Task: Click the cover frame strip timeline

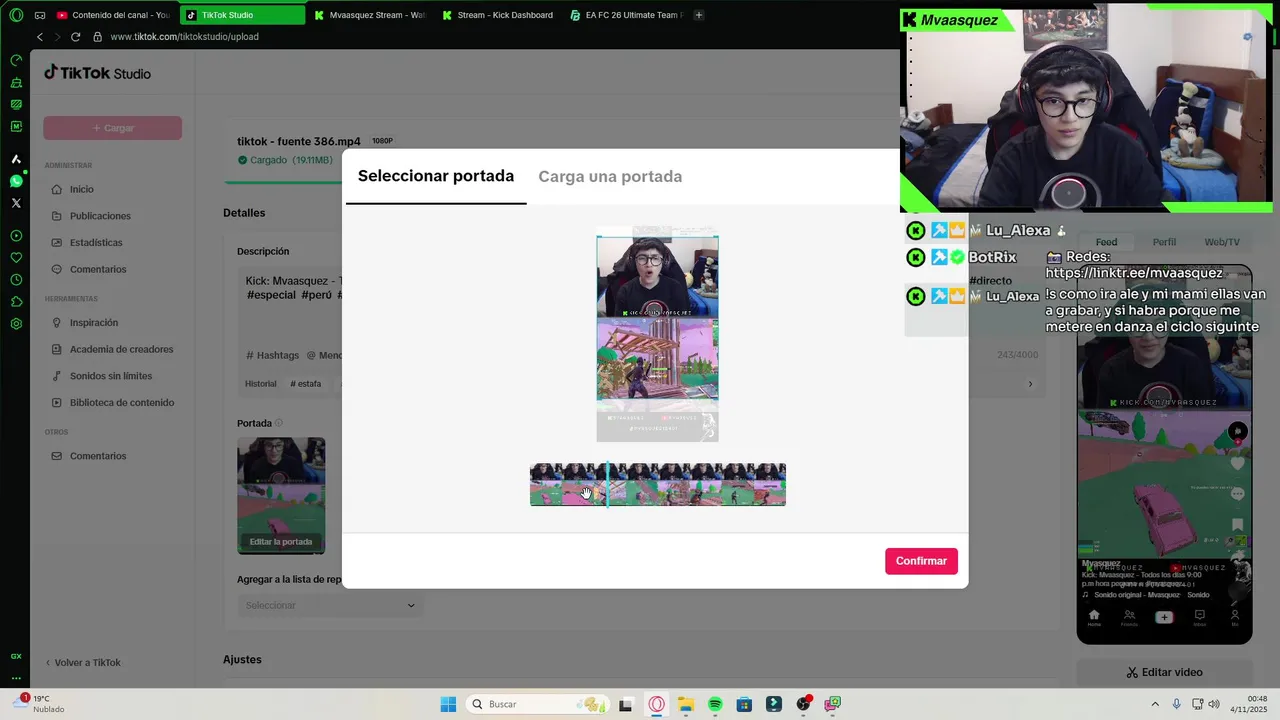Action: (x=658, y=484)
